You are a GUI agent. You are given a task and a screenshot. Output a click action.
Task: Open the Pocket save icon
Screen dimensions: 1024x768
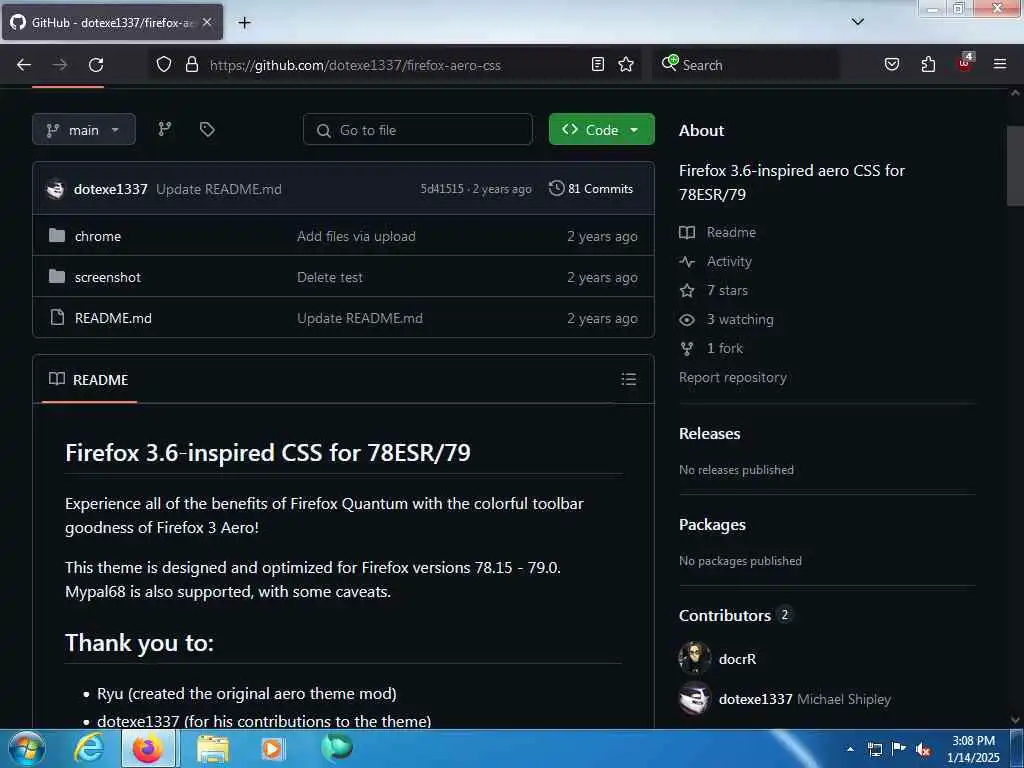pyautogui.click(x=892, y=64)
